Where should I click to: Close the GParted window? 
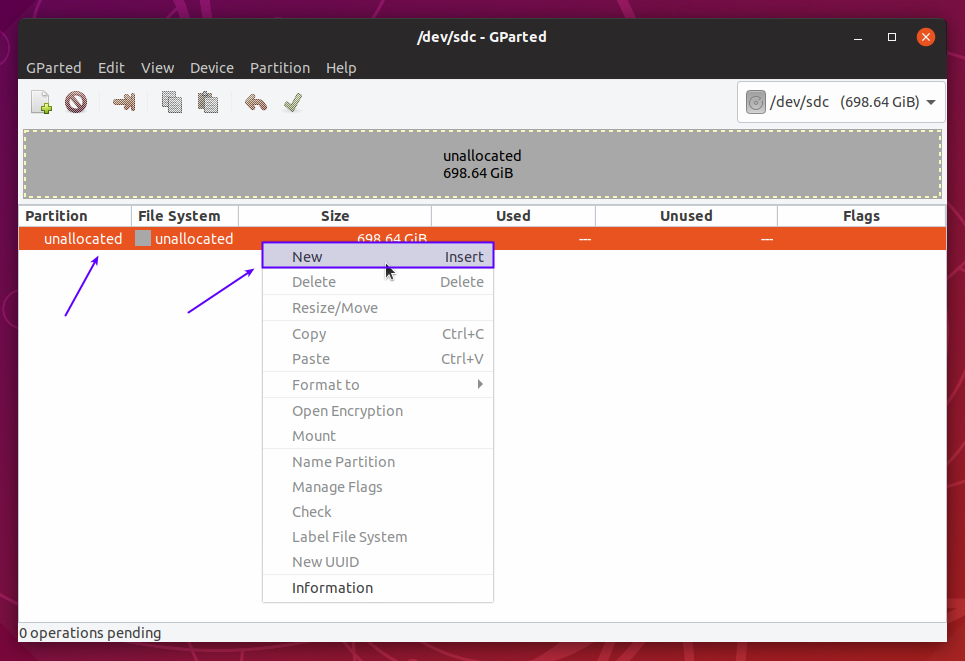tap(926, 37)
